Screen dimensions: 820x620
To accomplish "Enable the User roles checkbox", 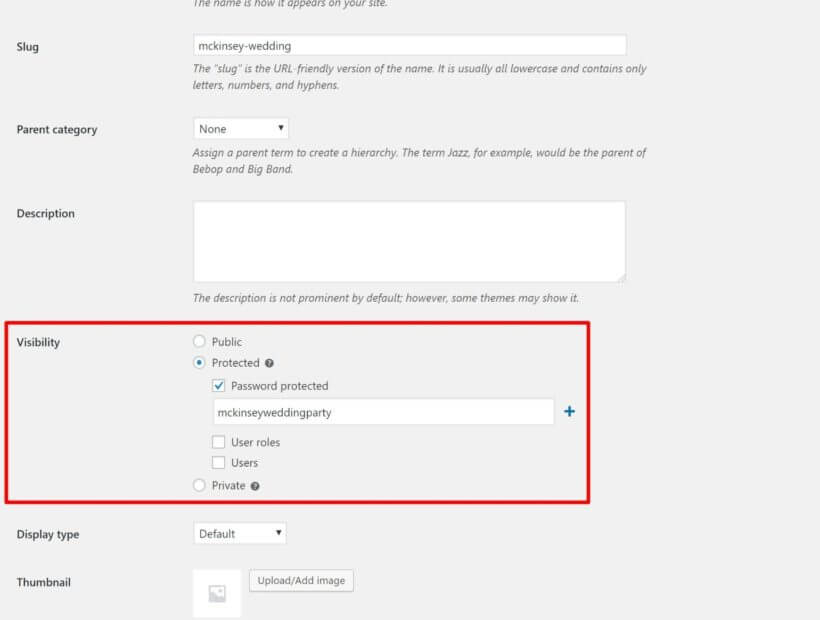I will tap(217, 441).
